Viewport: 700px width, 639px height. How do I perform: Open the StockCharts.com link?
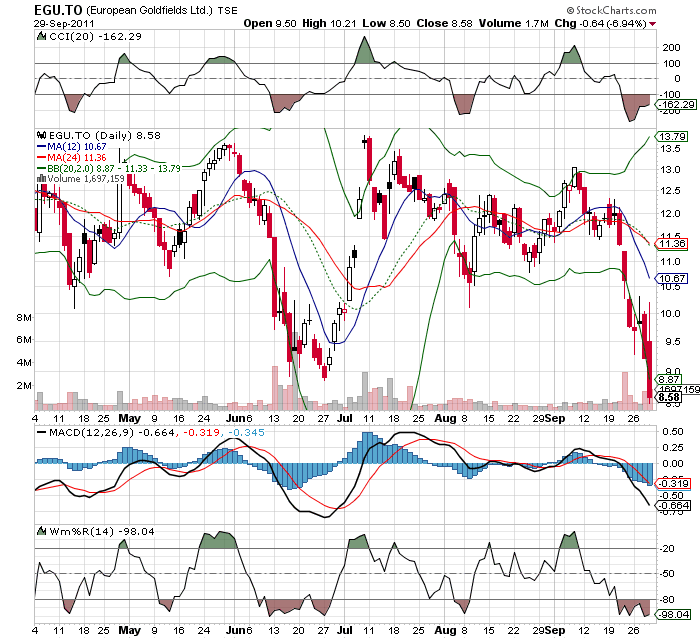(616, 10)
